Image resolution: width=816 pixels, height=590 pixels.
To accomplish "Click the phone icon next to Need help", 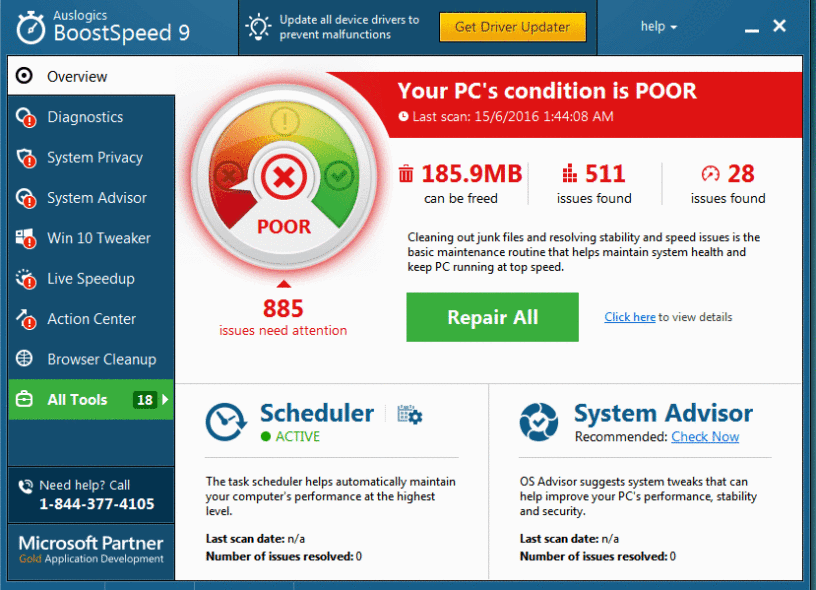I will click(25, 486).
